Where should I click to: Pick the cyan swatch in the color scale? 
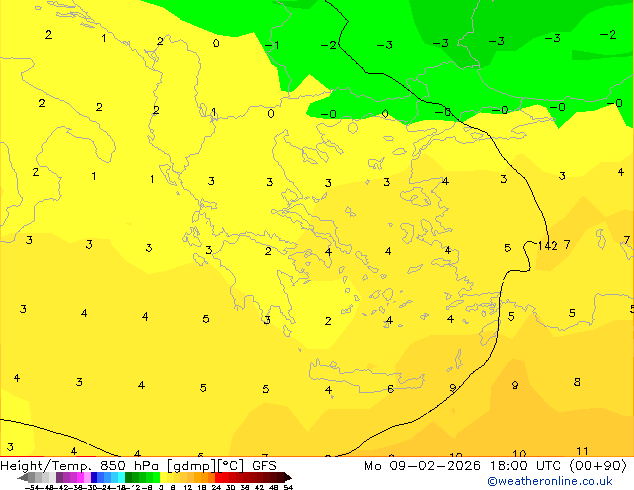[x=122, y=477]
